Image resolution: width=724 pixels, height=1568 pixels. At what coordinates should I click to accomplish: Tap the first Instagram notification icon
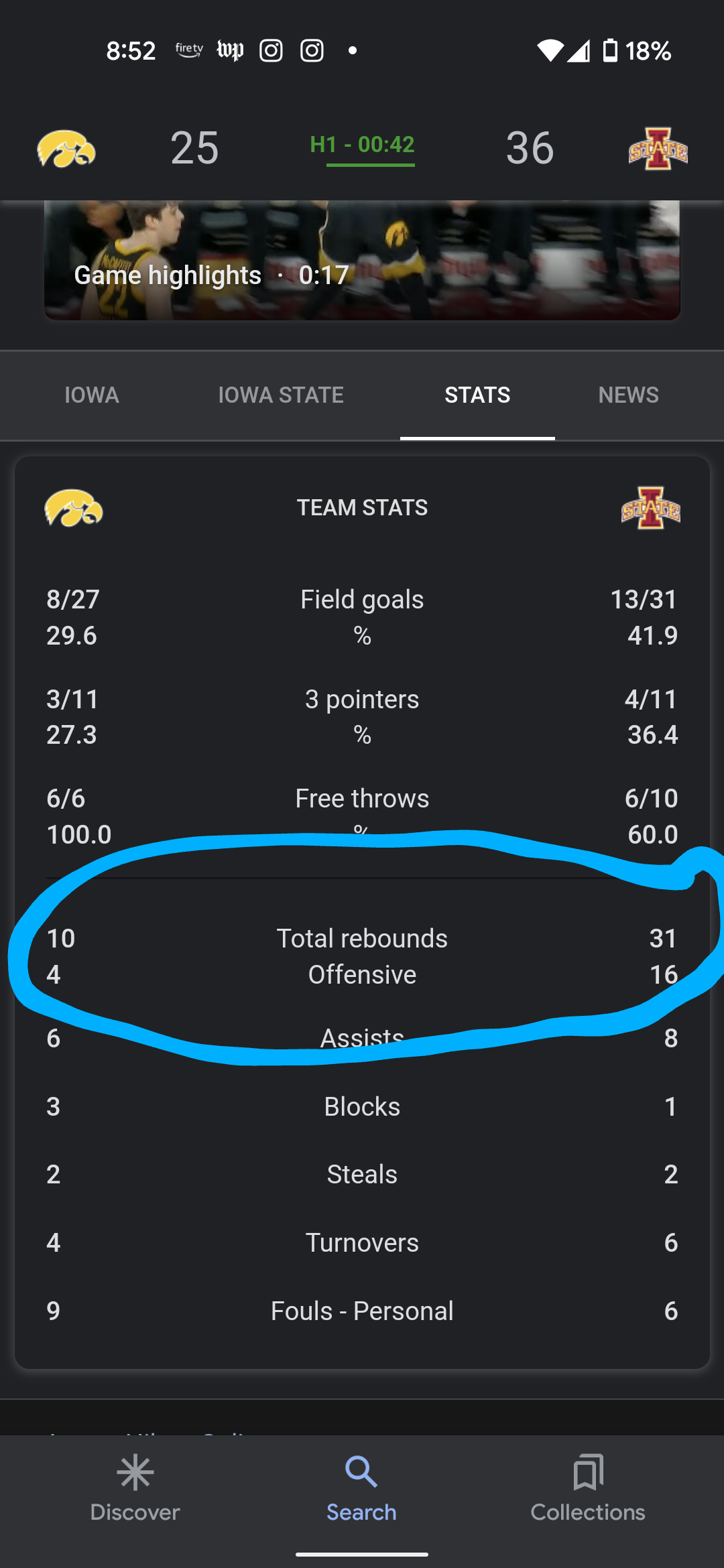[x=271, y=50]
